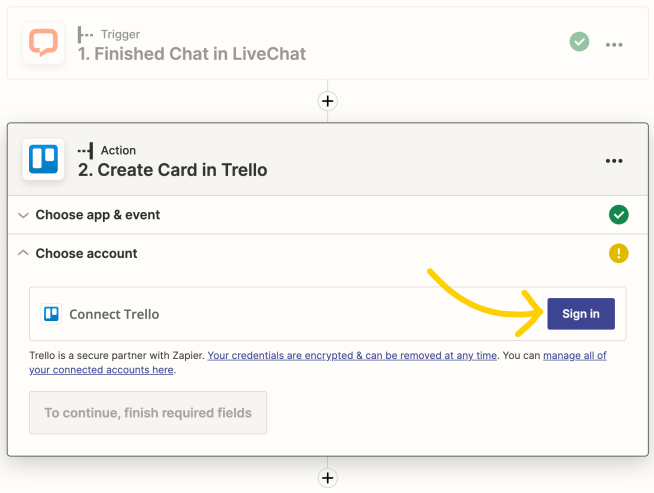
Task: Open the credentials are encrypted link
Action: [352, 355]
